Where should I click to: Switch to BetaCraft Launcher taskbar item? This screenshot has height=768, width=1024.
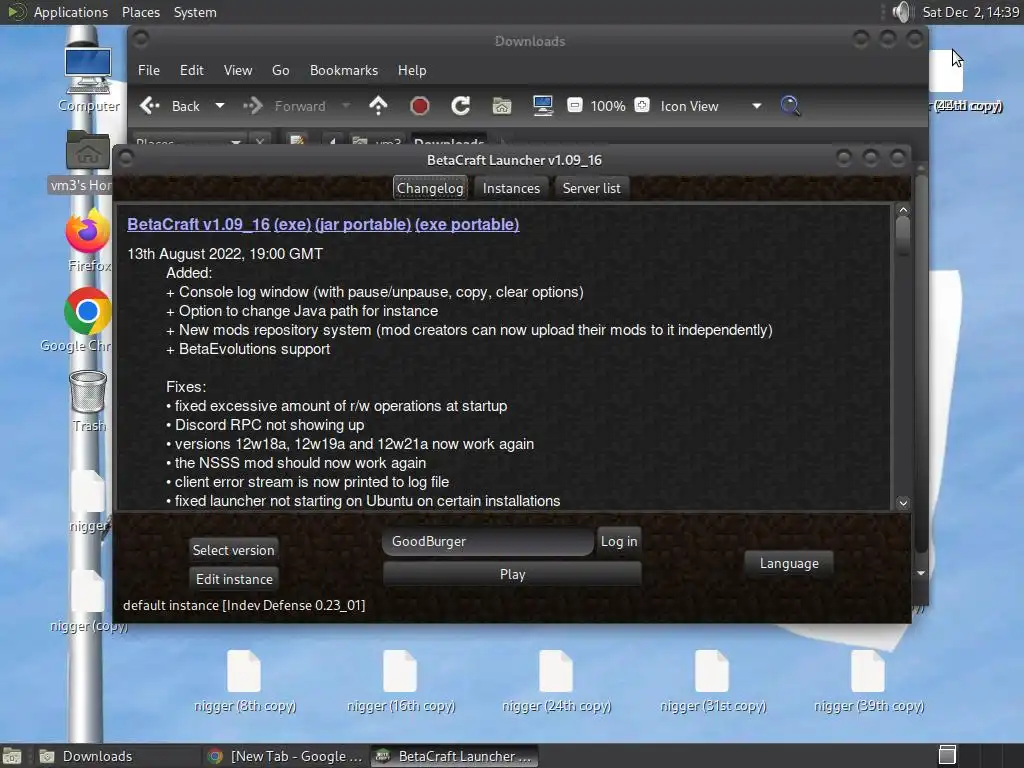455,756
